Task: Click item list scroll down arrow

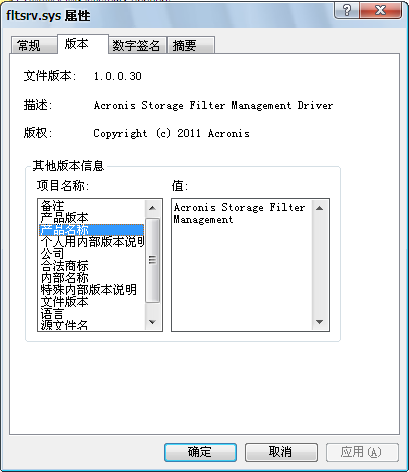Action: (152, 322)
